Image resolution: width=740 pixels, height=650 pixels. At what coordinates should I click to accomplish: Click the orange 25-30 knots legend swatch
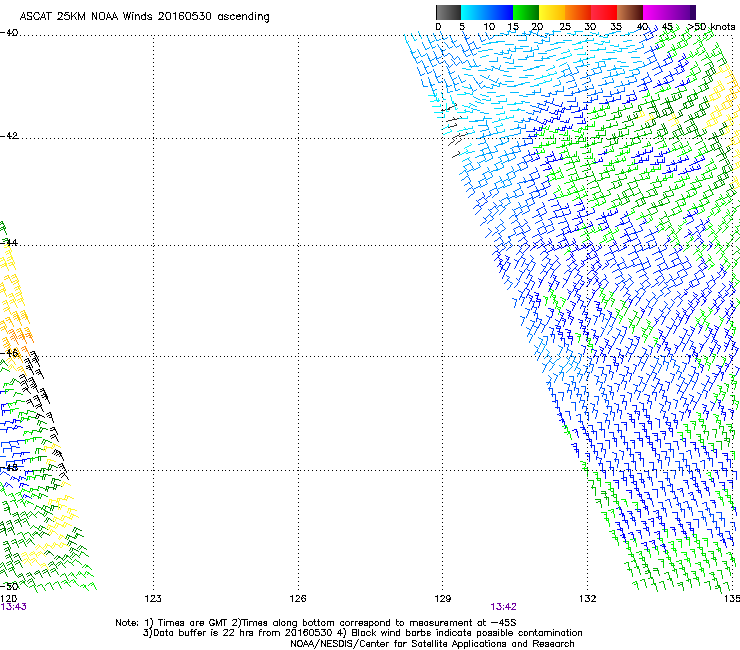click(578, 12)
